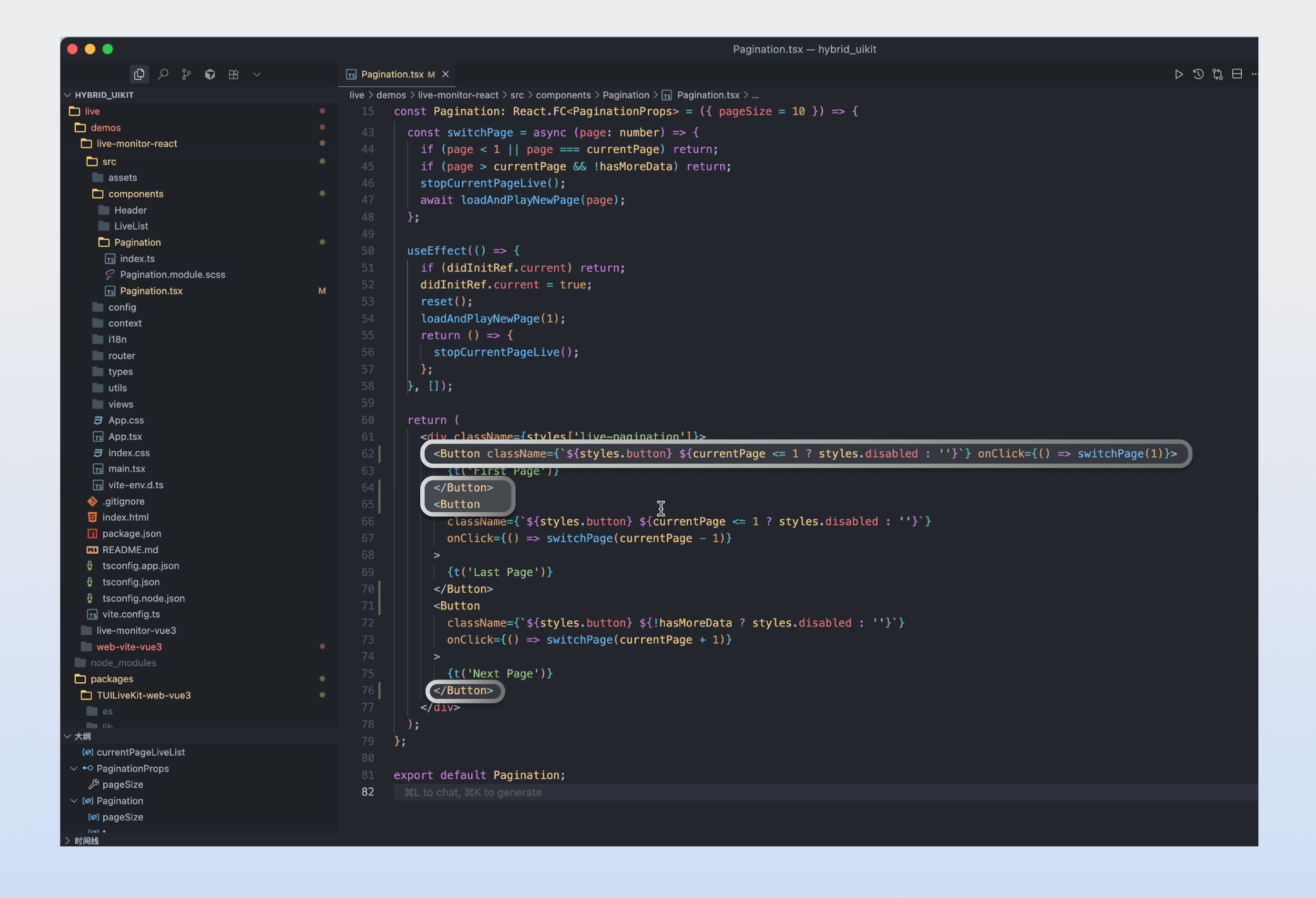1316x898 pixels.
Task: Open the package.json file
Action: point(131,533)
